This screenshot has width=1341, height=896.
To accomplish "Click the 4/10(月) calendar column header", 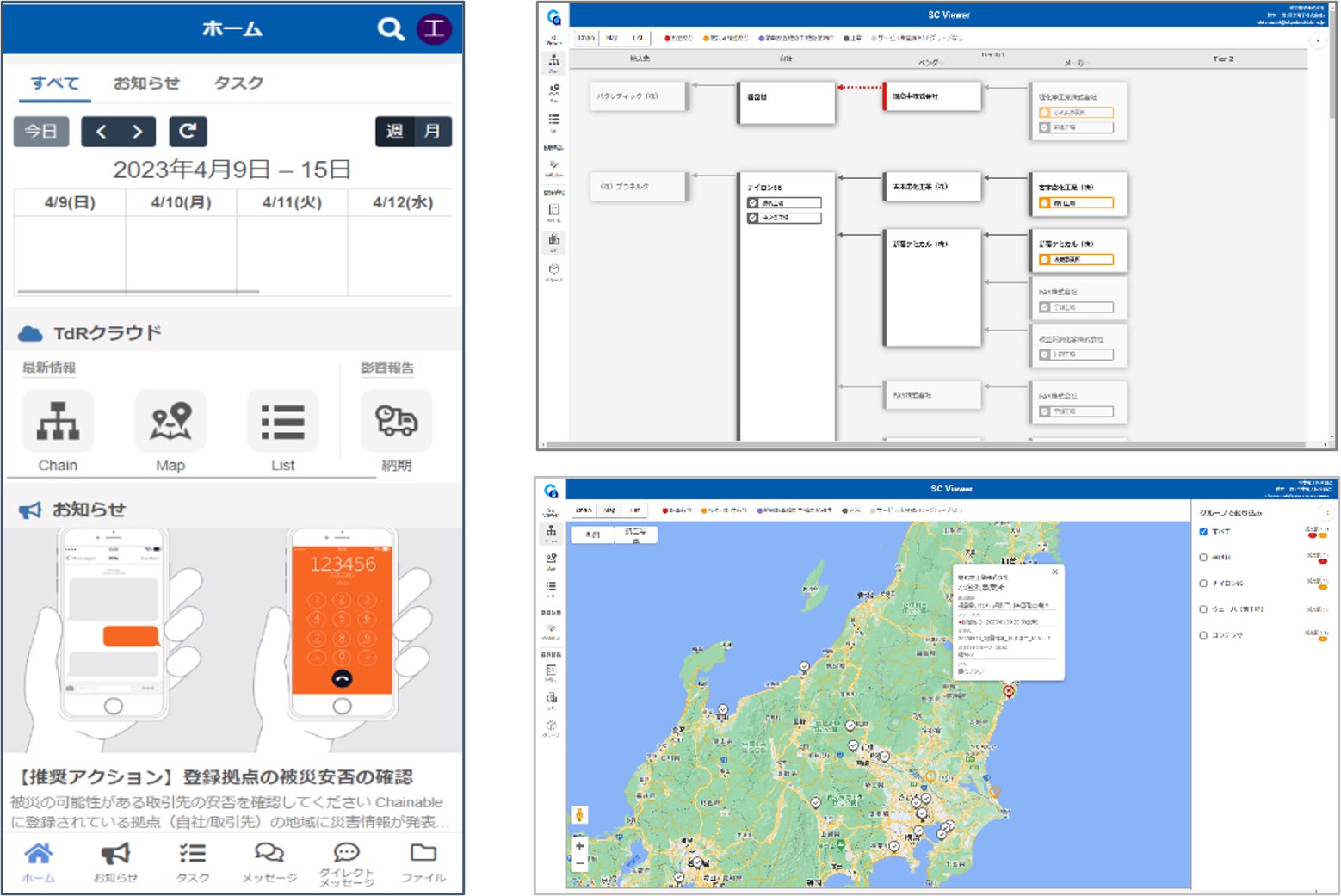I will coord(181,202).
